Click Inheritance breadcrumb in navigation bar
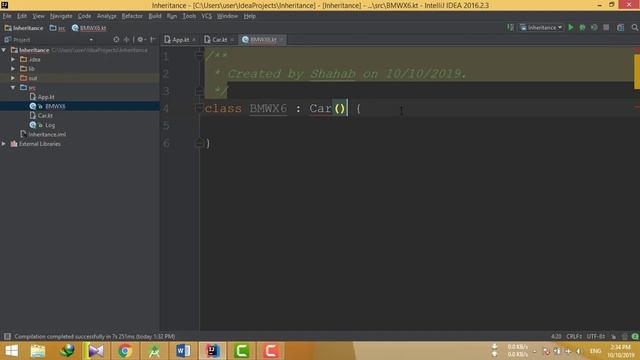Viewport: 640px width, 360px height. point(24,28)
